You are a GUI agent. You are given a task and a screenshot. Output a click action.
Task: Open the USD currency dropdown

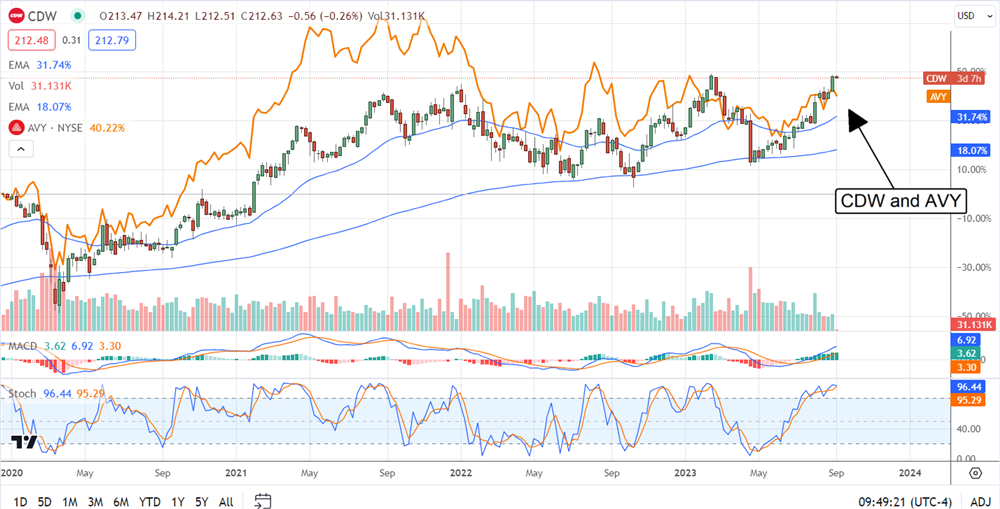pyautogui.click(x=973, y=15)
